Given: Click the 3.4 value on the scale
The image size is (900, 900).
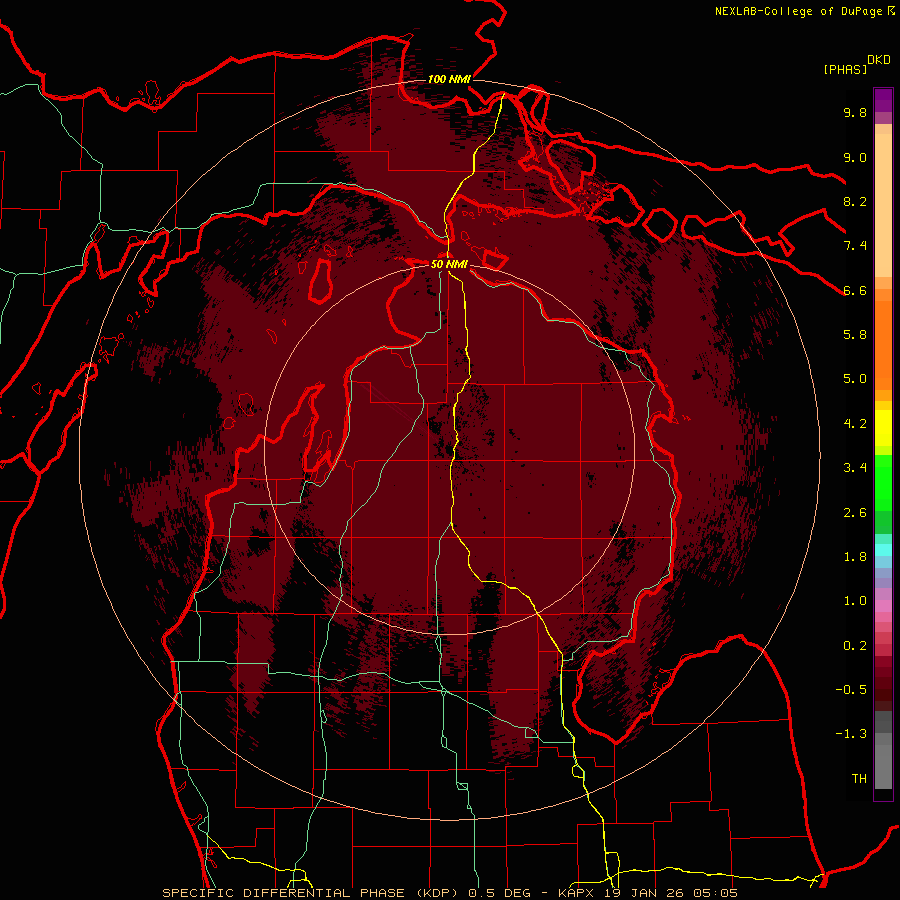Looking at the screenshot, I should click(855, 468).
